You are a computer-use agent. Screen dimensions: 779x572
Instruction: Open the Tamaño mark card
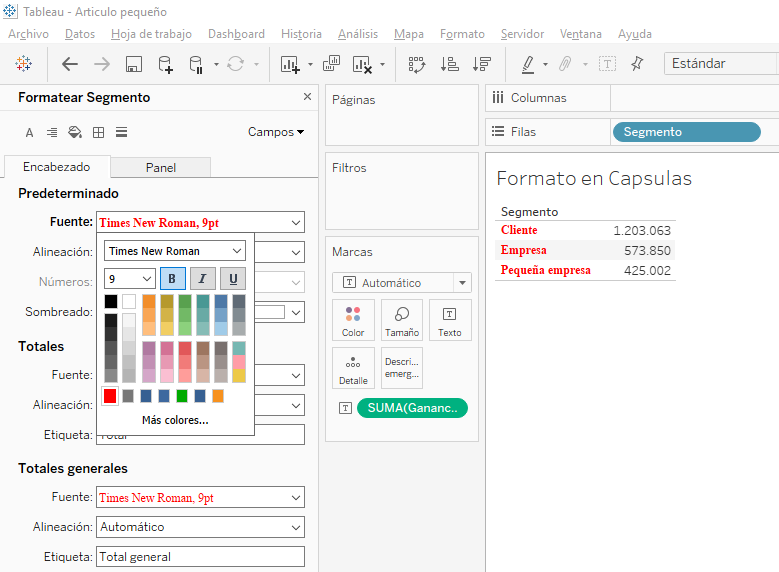click(x=401, y=320)
